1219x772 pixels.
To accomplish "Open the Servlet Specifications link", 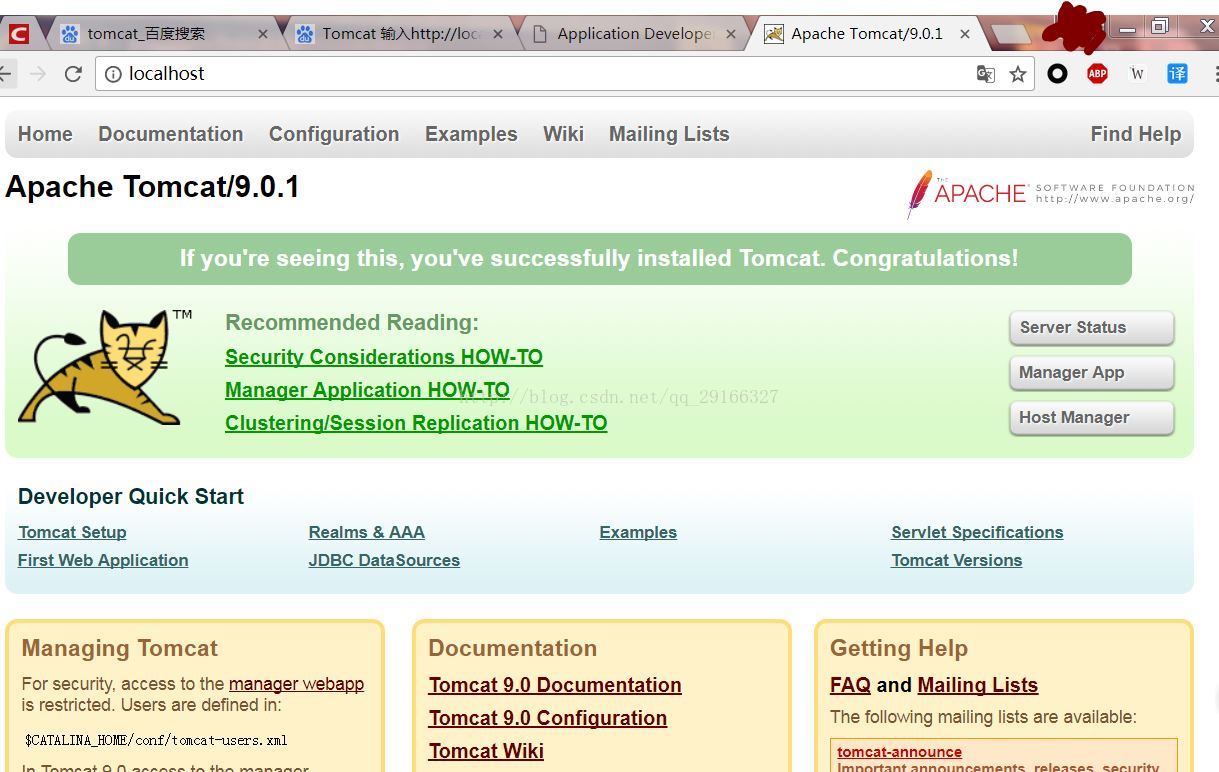I will 977,532.
